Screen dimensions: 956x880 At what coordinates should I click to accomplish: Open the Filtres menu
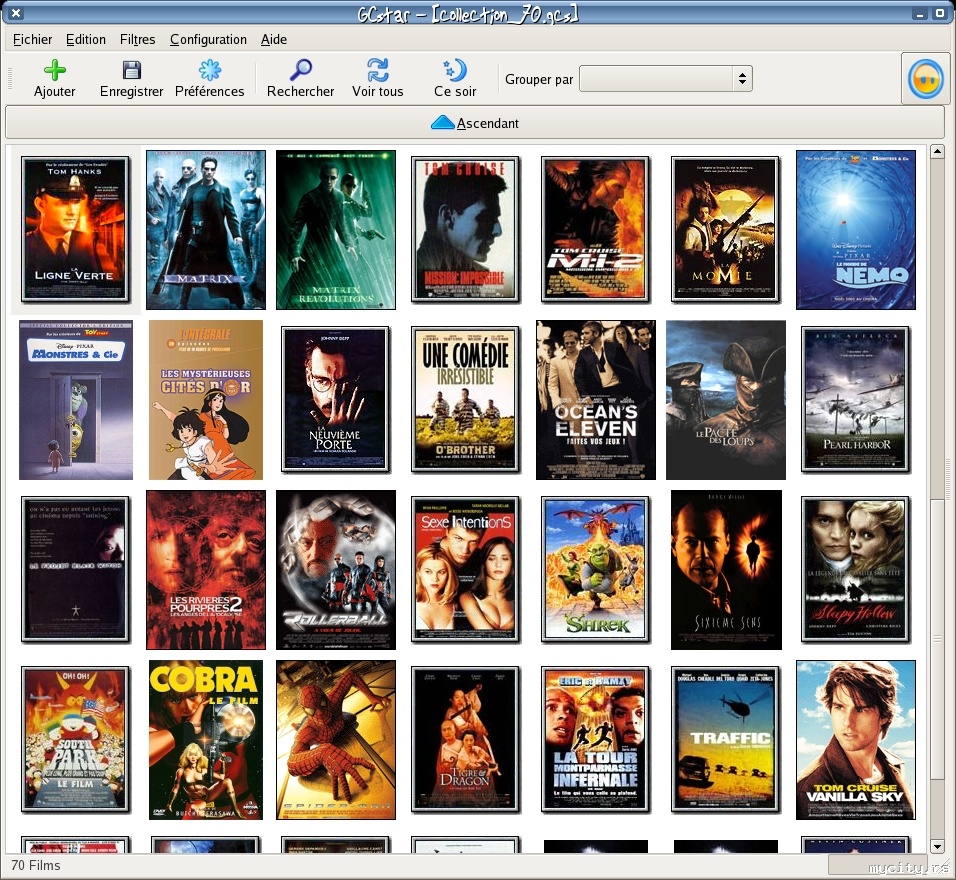(137, 39)
